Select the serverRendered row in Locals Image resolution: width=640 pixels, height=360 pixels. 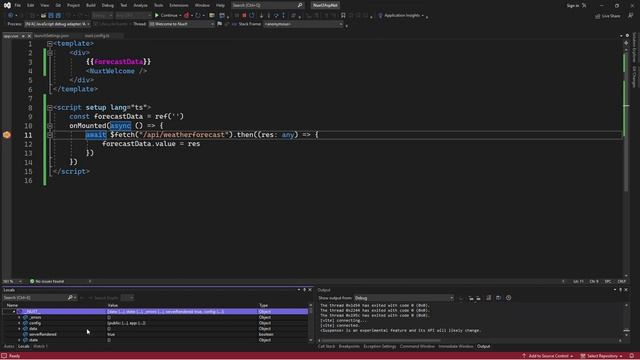pyautogui.click(x=155, y=334)
